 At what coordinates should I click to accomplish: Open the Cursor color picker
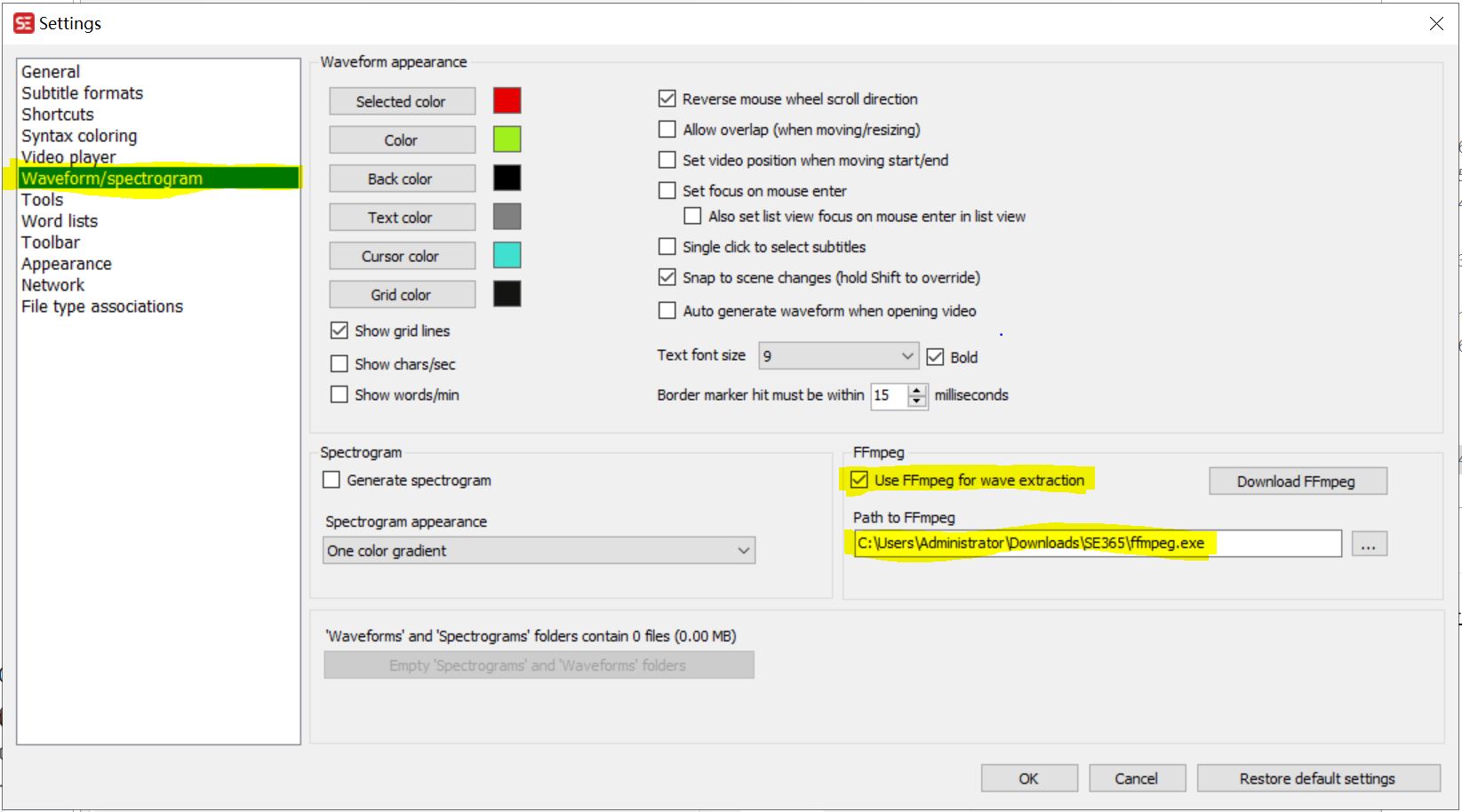[402, 256]
